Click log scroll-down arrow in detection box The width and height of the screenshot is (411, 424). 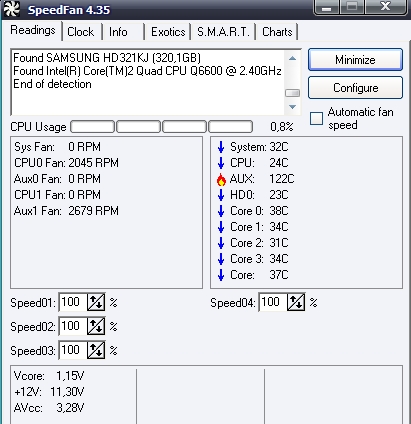(x=292, y=107)
